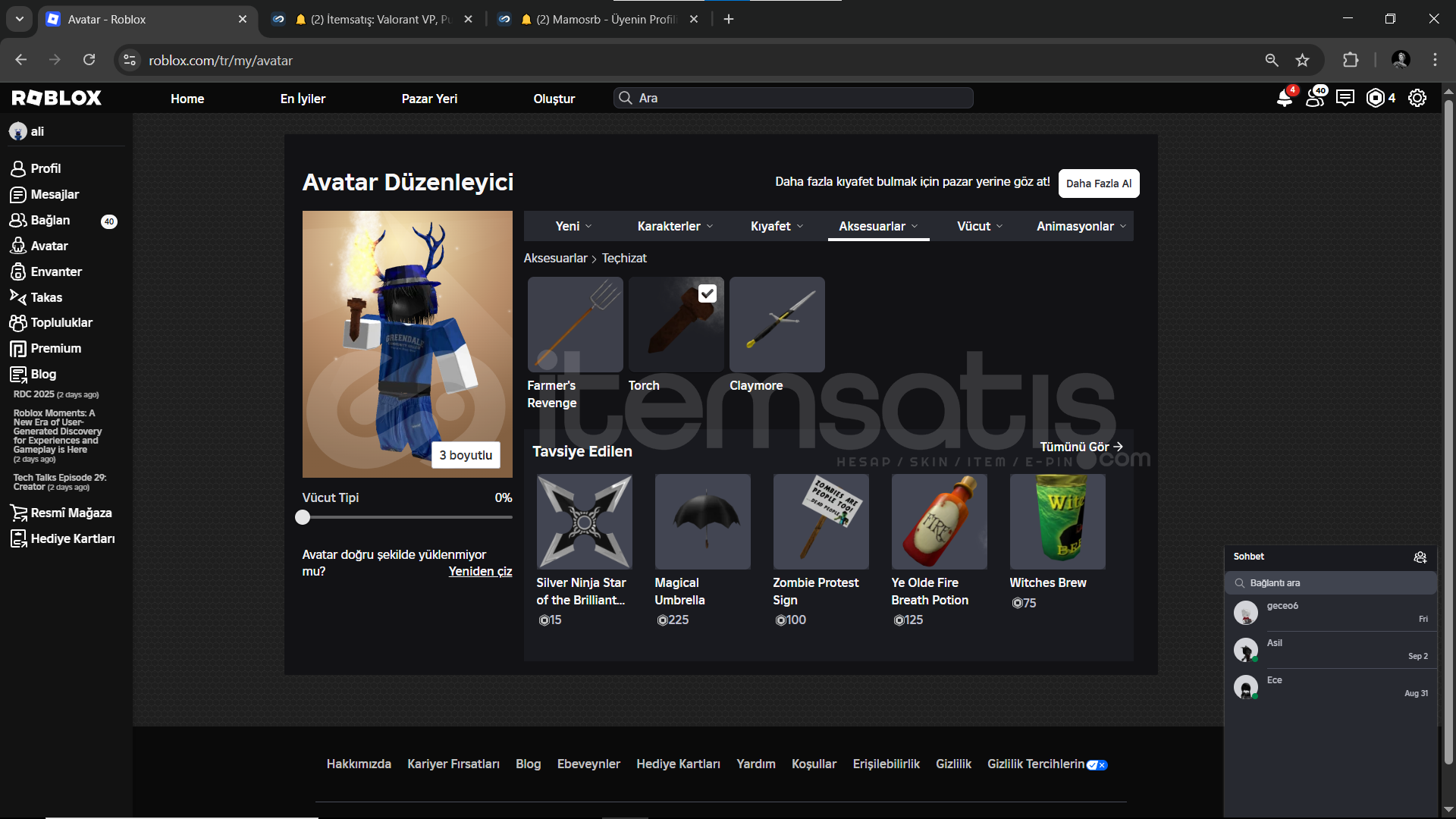Viewport: 1456px width, 819px height.
Task: Select the Claymore accessory thumbnail
Action: (x=777, y=325)
